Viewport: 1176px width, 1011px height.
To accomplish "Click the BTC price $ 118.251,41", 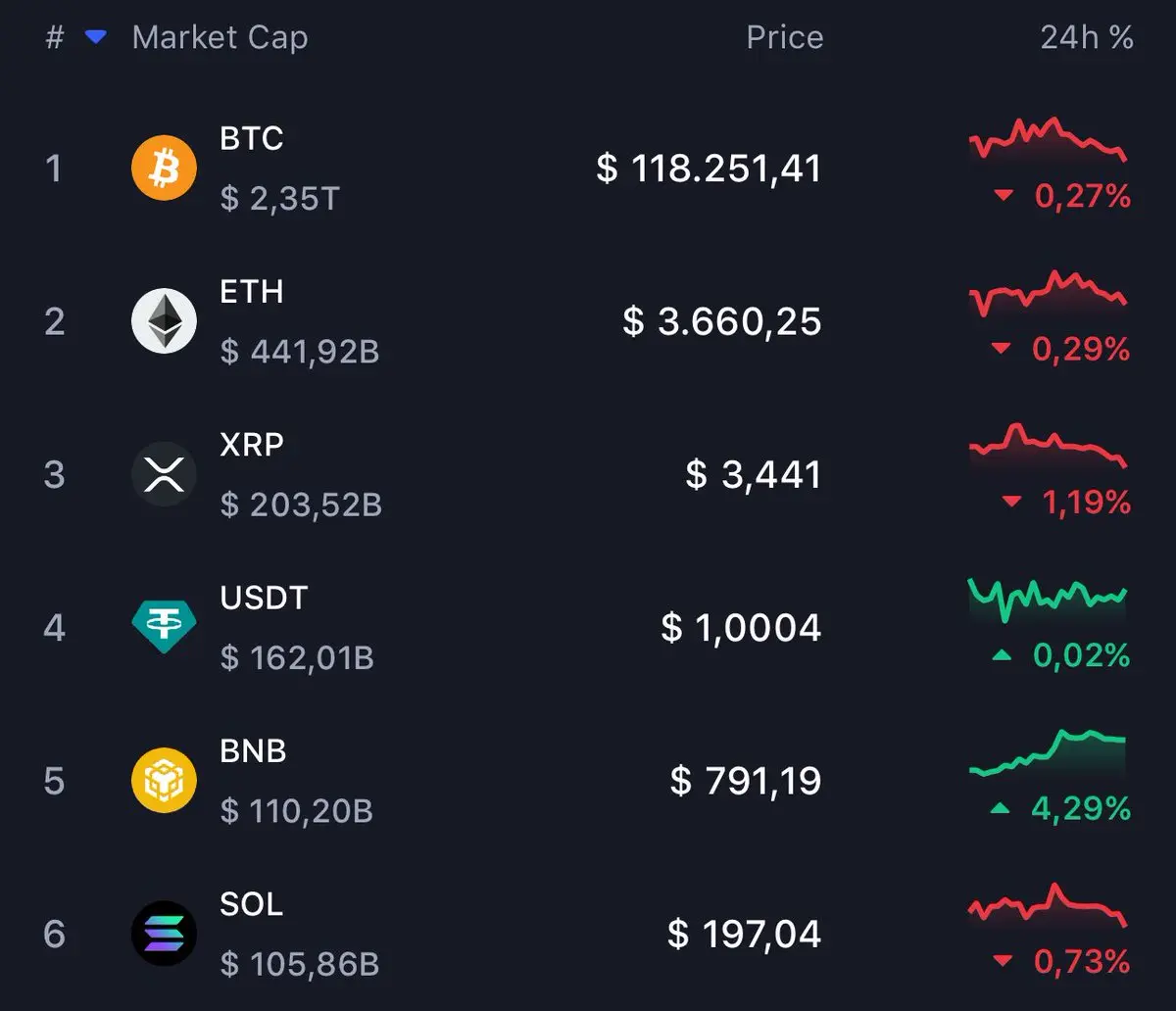I will [x=709, y=168].
